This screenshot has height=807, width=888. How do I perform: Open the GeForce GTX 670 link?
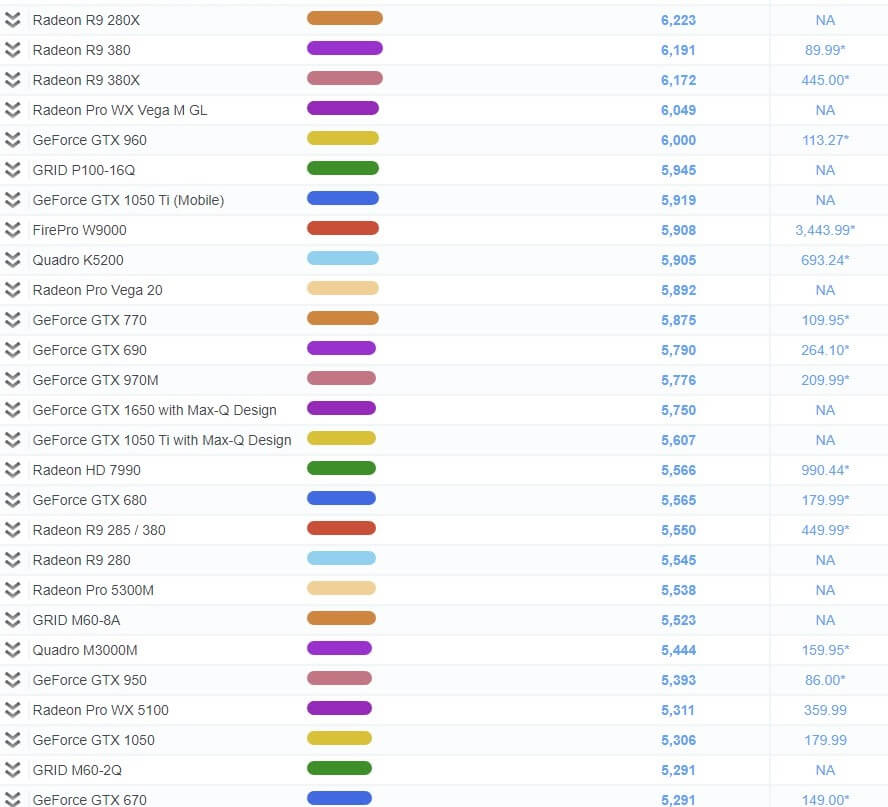click(x=89, y=800)
